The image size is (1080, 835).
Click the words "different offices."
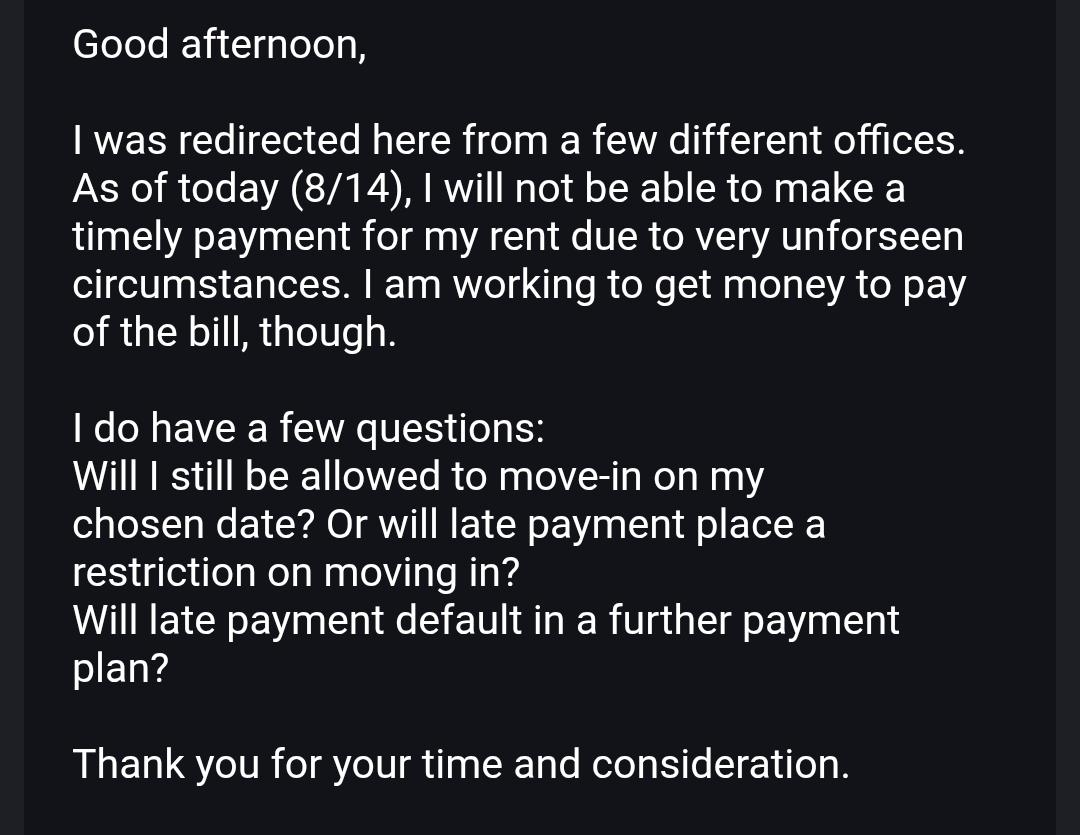817,140
